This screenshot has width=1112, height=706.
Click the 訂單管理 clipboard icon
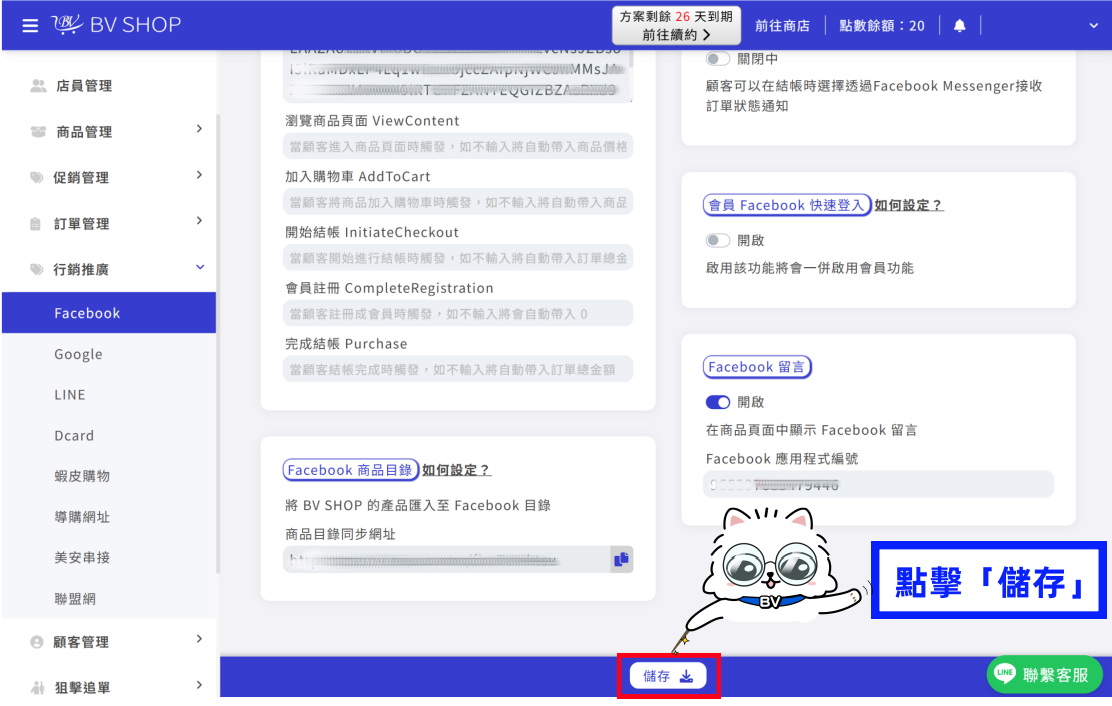(x=35, y=224)
